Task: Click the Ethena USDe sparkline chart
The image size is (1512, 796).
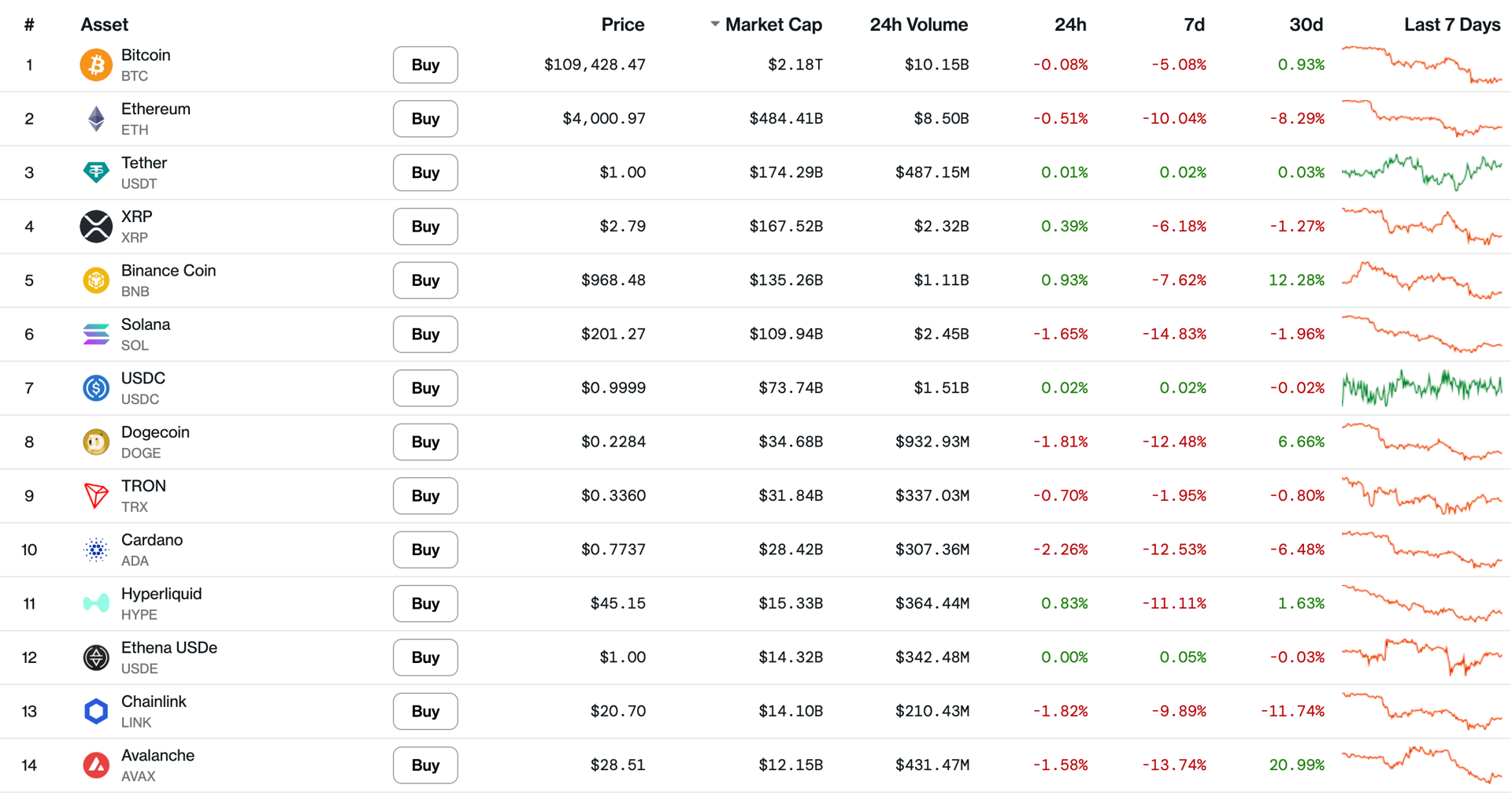Action: pos(1421,657)
